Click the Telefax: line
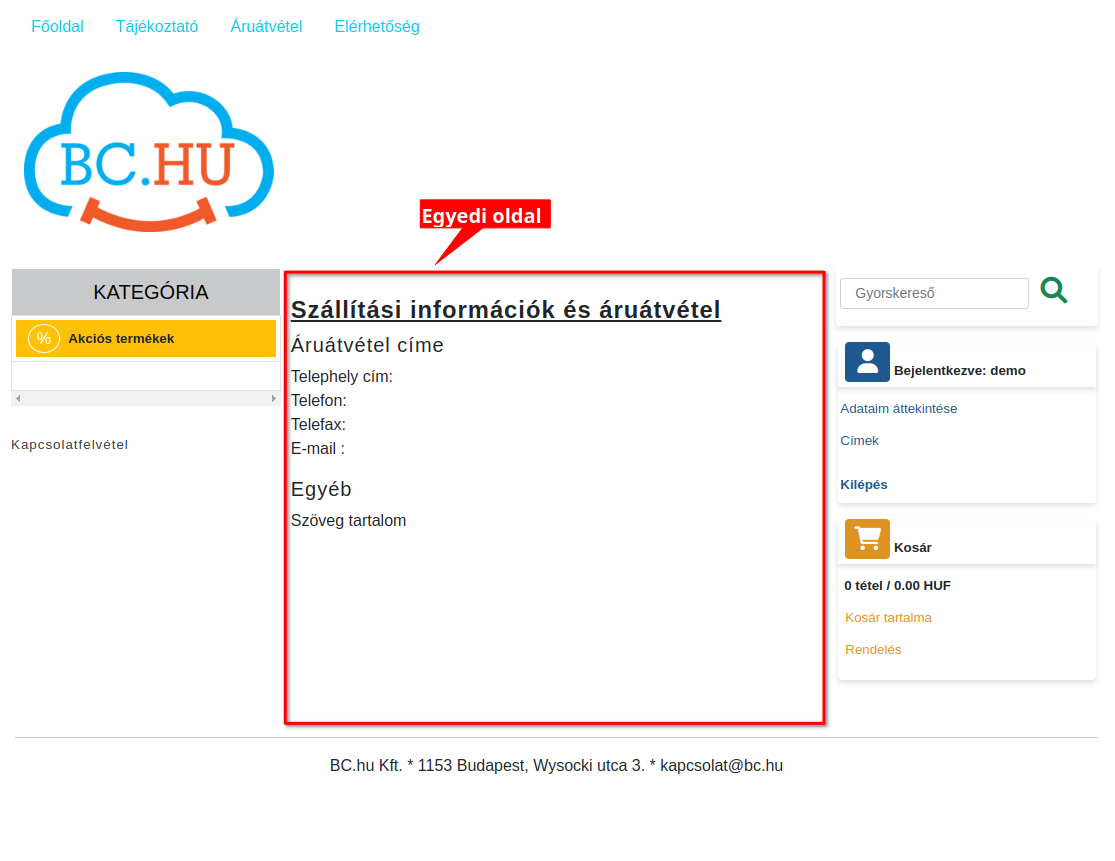 (x=319, y=425)
